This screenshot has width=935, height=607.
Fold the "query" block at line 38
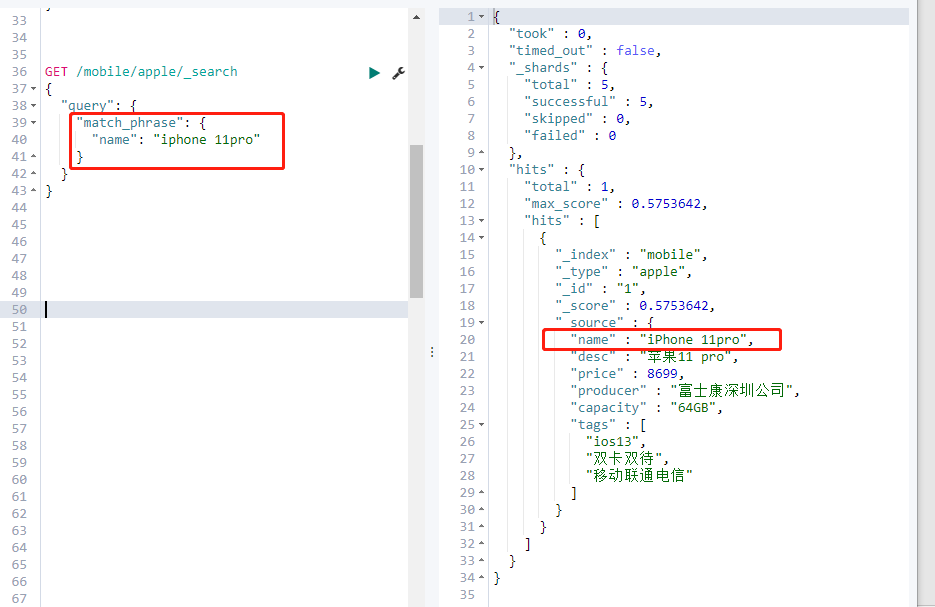point(33,106)
